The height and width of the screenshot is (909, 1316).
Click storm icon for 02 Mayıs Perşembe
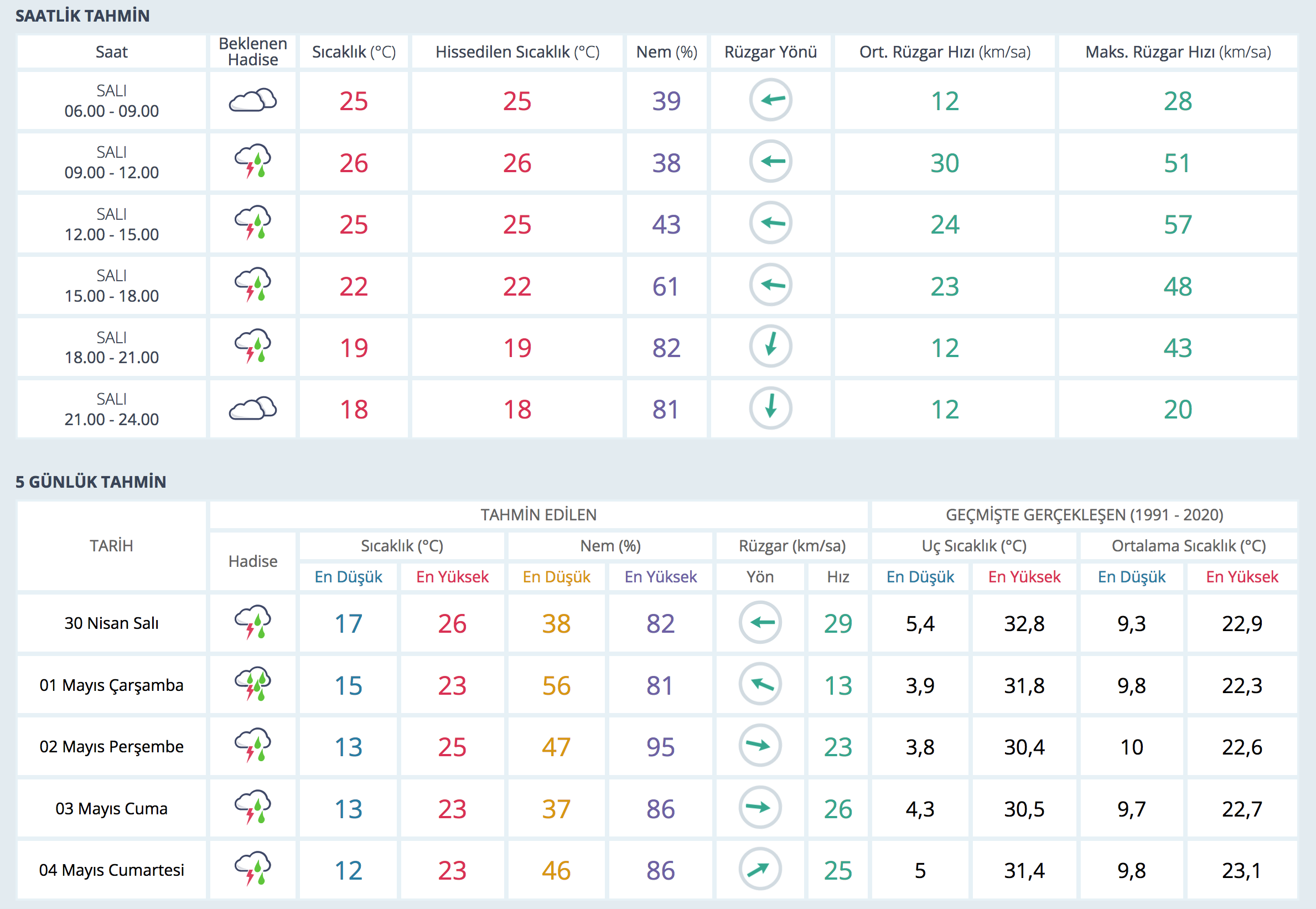point(253,746)
